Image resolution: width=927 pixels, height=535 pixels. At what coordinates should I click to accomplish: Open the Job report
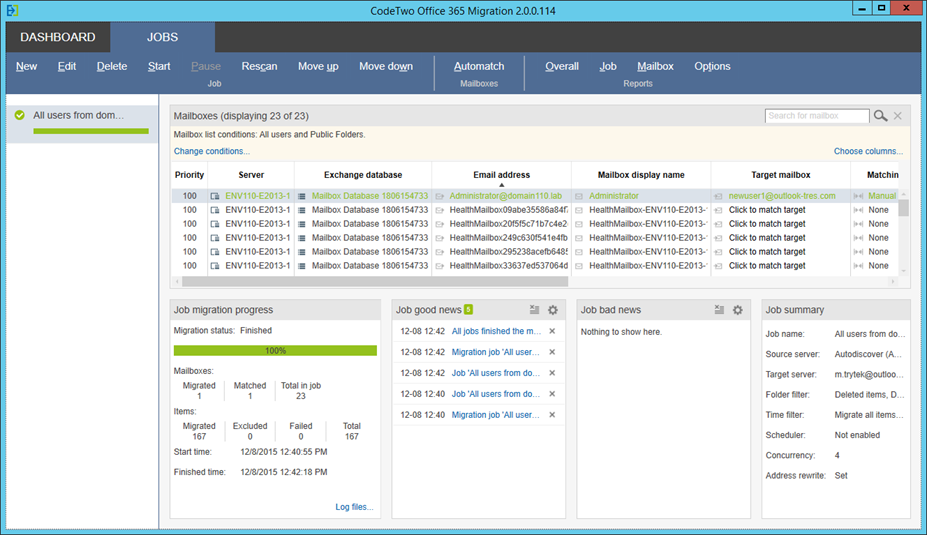(x=608, y=66)
